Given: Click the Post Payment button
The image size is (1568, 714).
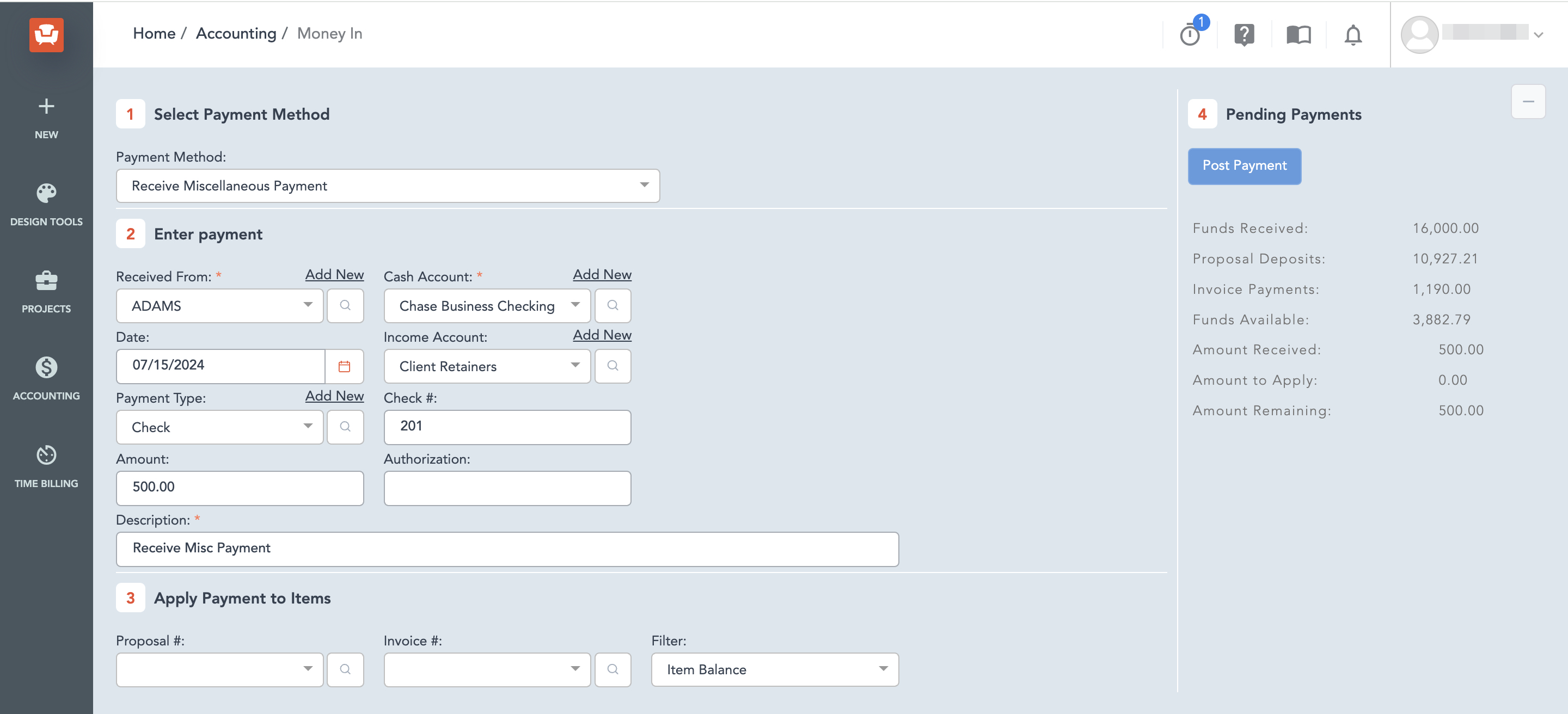Looking at the screenshot, I should (x=1244, y=165).
